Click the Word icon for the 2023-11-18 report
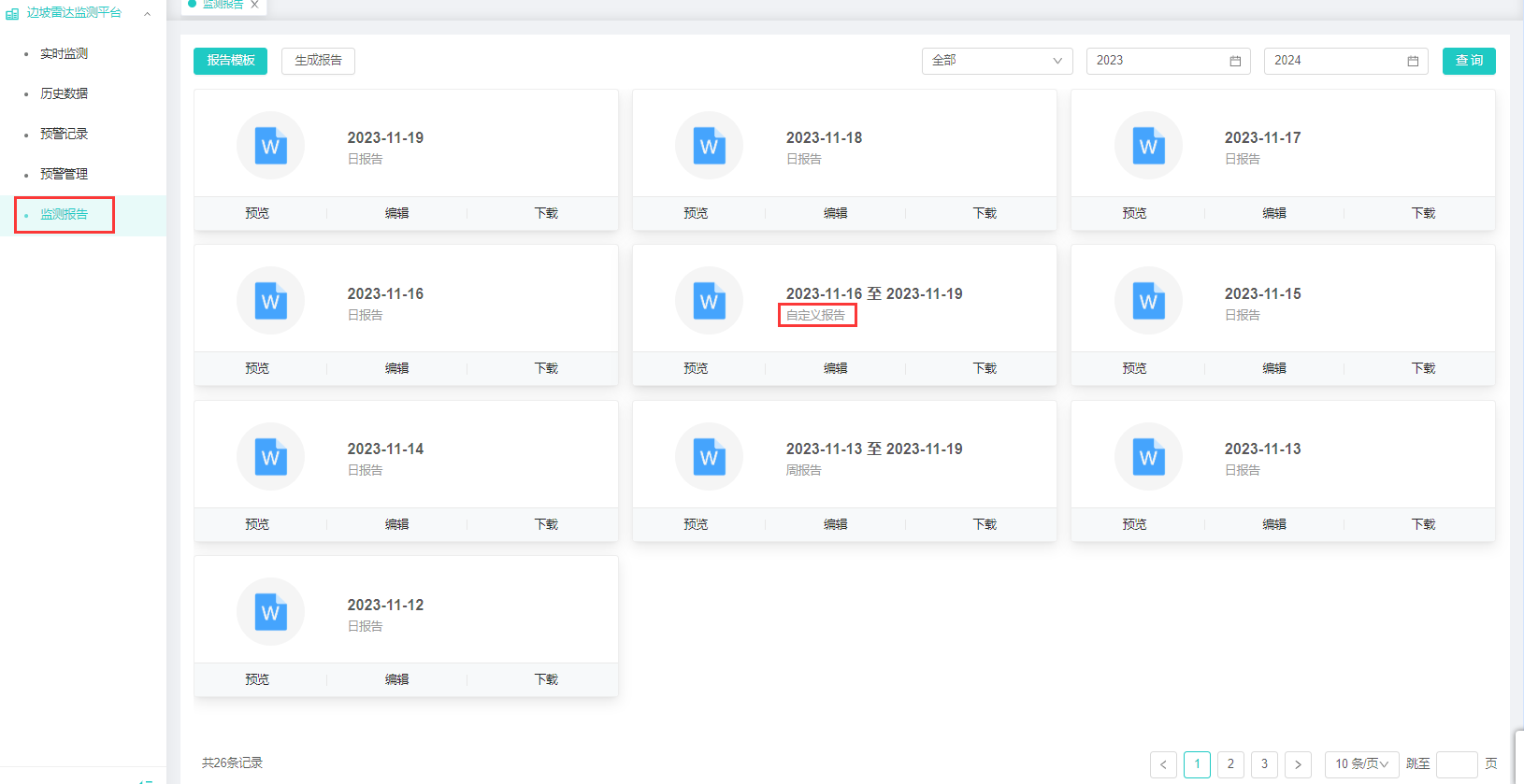 pyautogui.click(x=709, y=146)
